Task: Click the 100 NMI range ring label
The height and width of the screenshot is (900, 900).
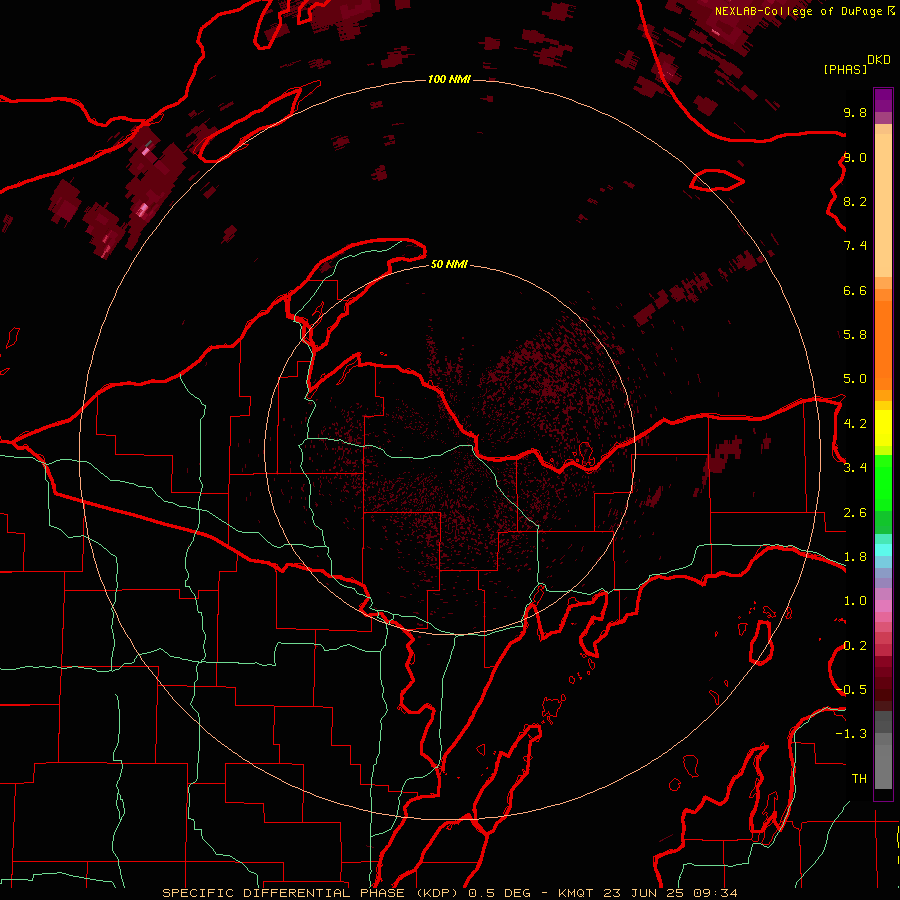Action: pyautogui.click(x=449, y=79)
